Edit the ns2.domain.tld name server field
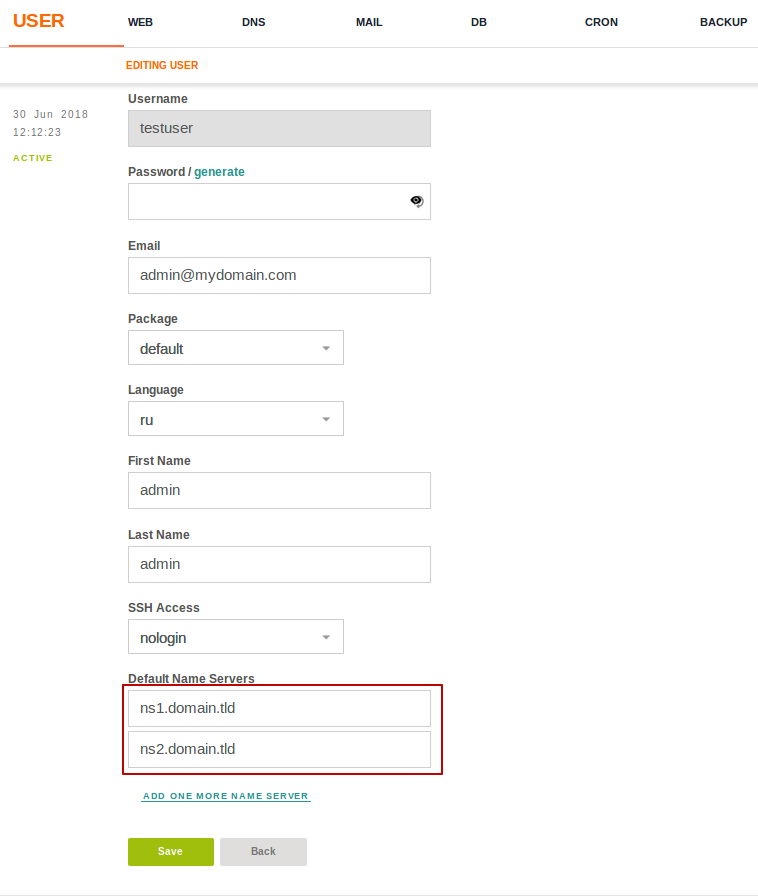The width and height of the screenshot is (758, 896). pos(279,749)
